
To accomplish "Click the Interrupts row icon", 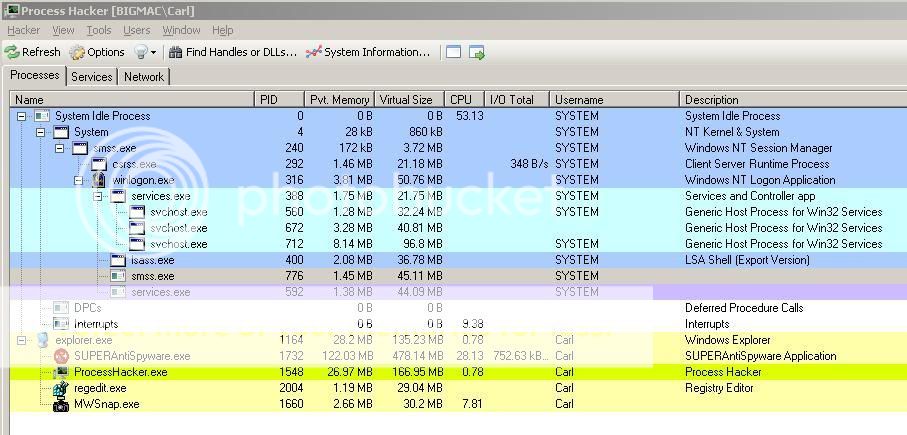I will tap(61, 324).
